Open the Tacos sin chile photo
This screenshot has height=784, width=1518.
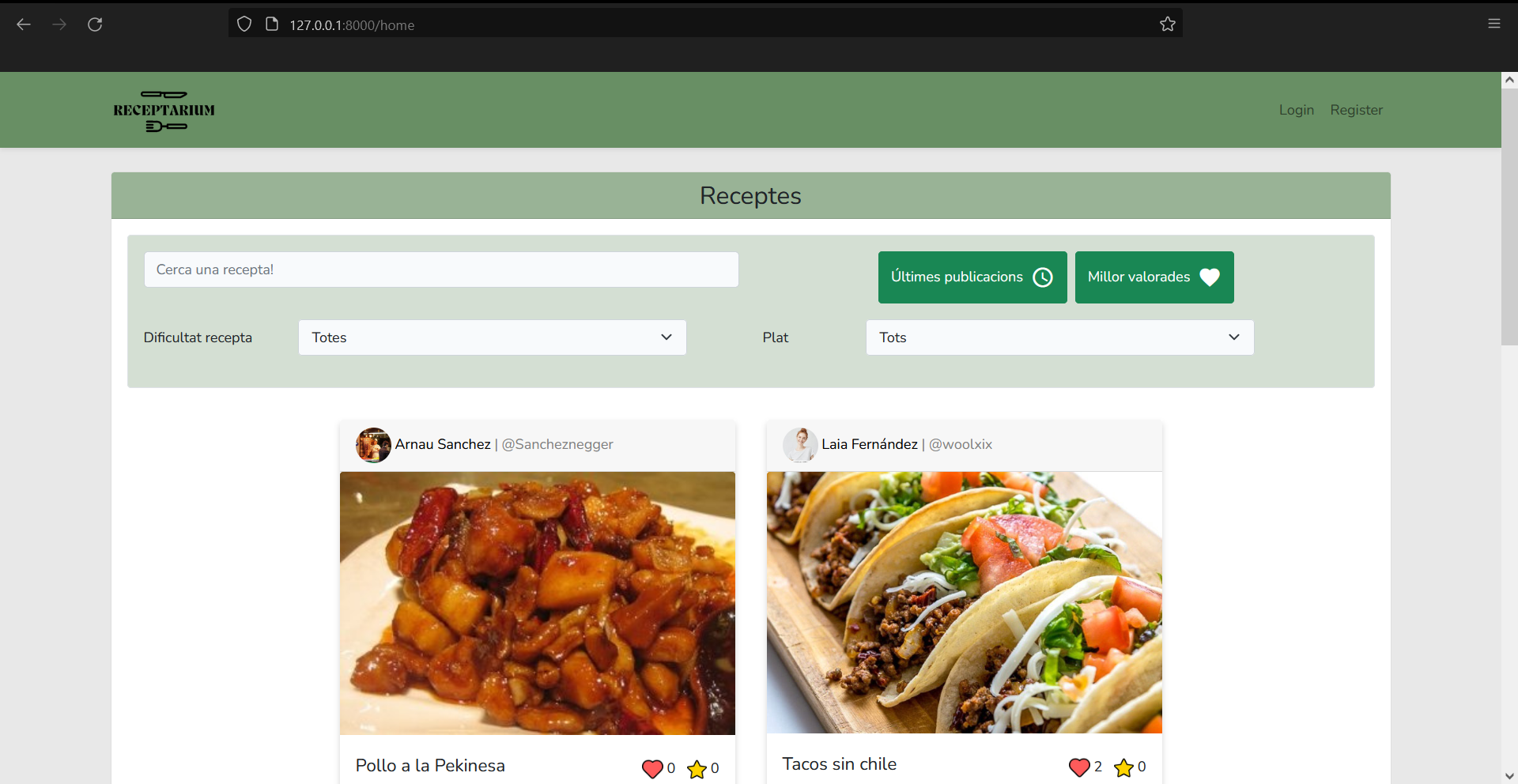click(x=965, y=602)
